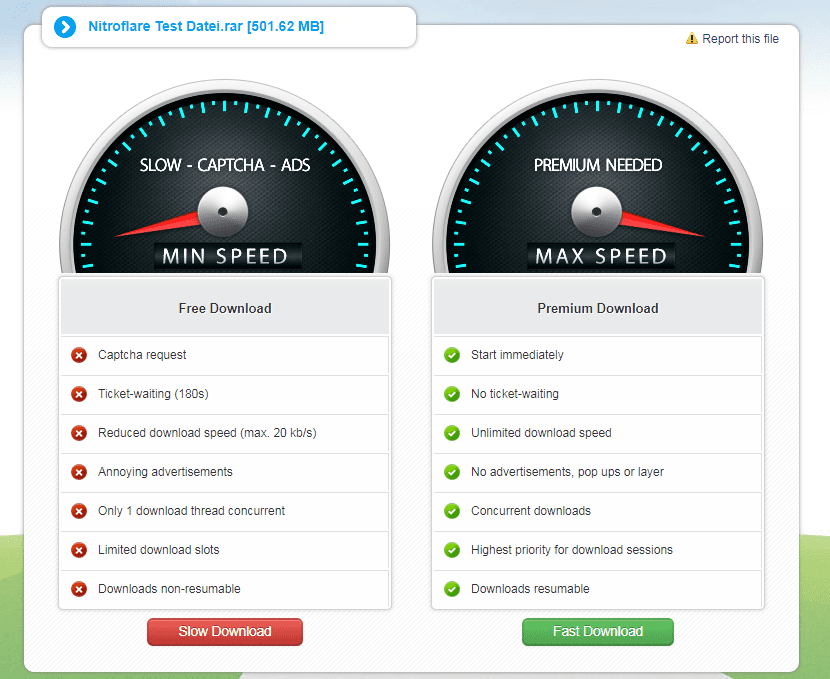Viewport: 830px width, 679px height.
Task: Click the blue arrow icon beside the file name
Action: point(65,27)
